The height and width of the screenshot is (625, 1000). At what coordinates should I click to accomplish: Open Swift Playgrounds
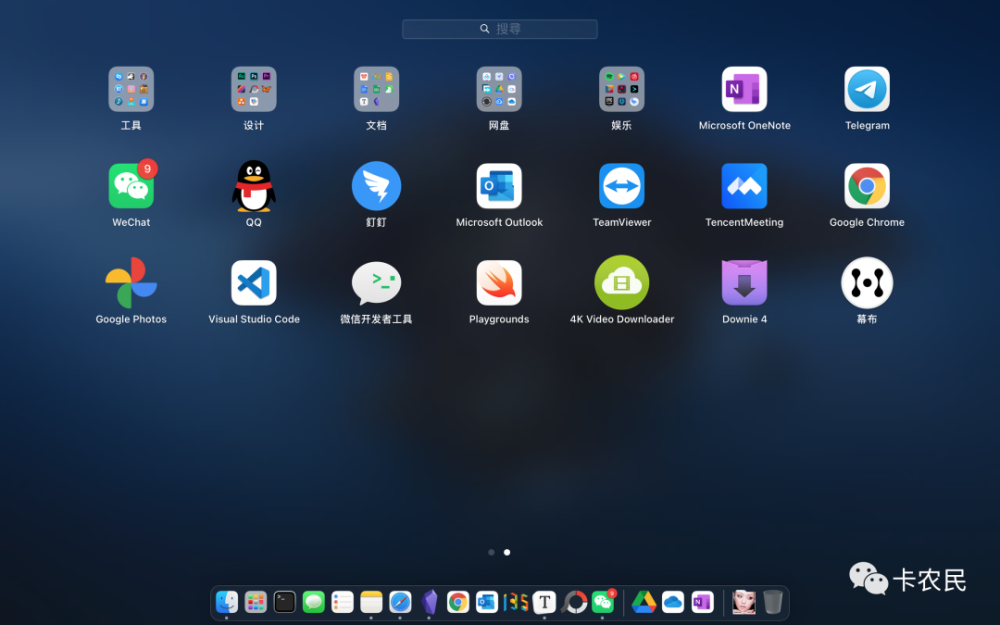pos(499,283)
